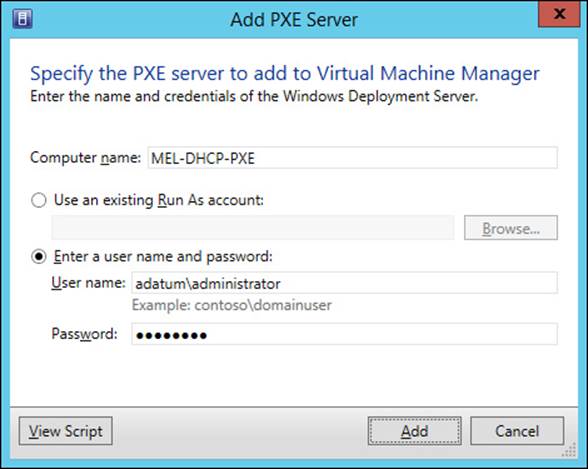
Task: Click the Specify the PXE server heading
Action: pos(285,74)
